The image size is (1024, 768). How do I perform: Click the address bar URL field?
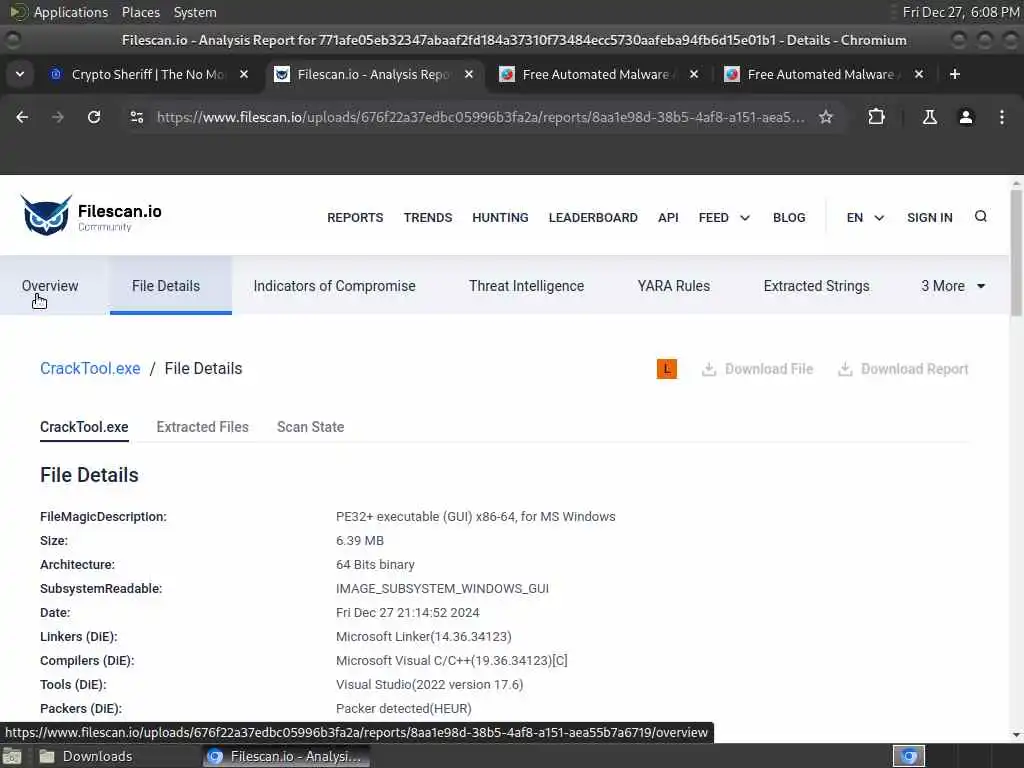click(480, 117)
